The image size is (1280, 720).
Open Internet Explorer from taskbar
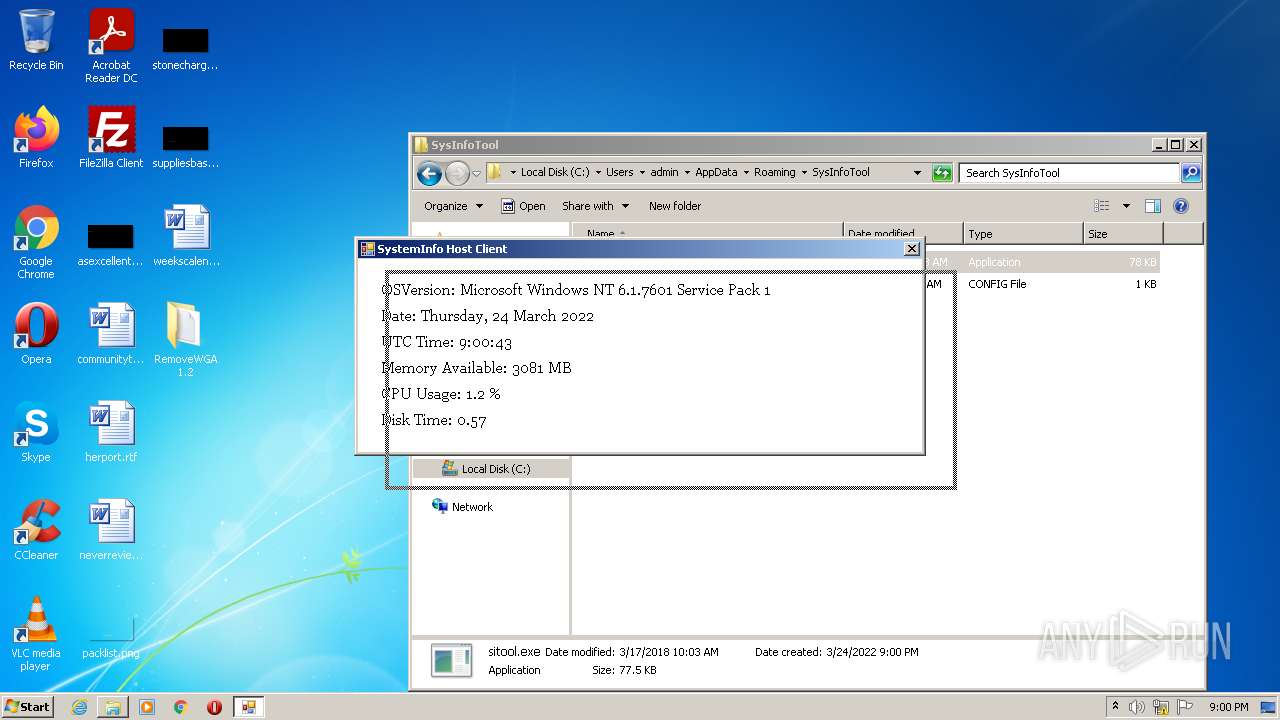point(80,707)
